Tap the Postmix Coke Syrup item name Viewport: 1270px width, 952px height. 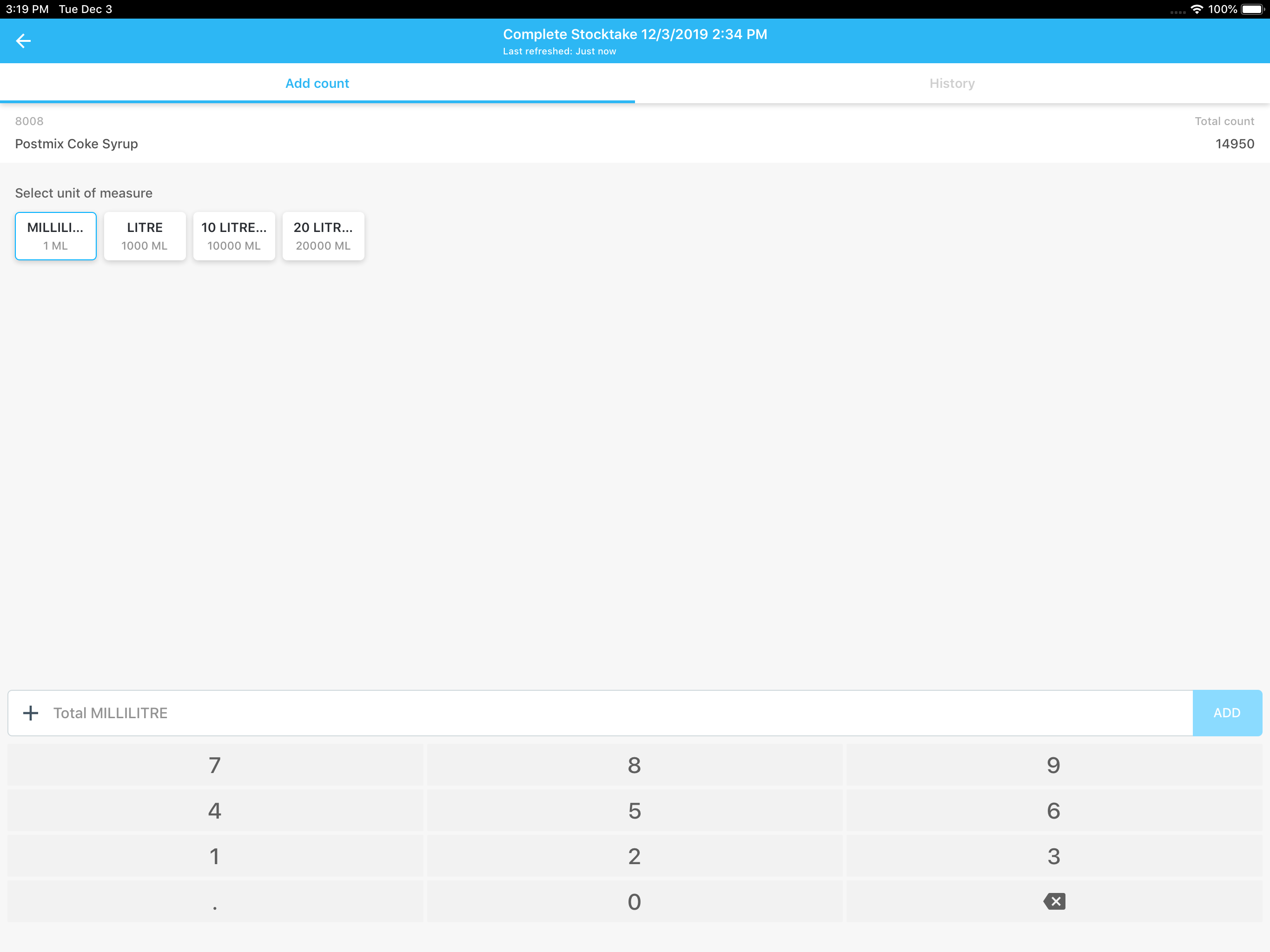(76, 144)
